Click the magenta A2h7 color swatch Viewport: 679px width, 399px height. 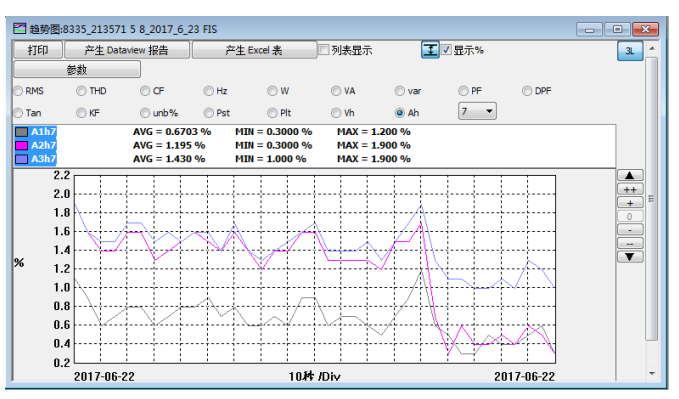click(x=22, y=145)
